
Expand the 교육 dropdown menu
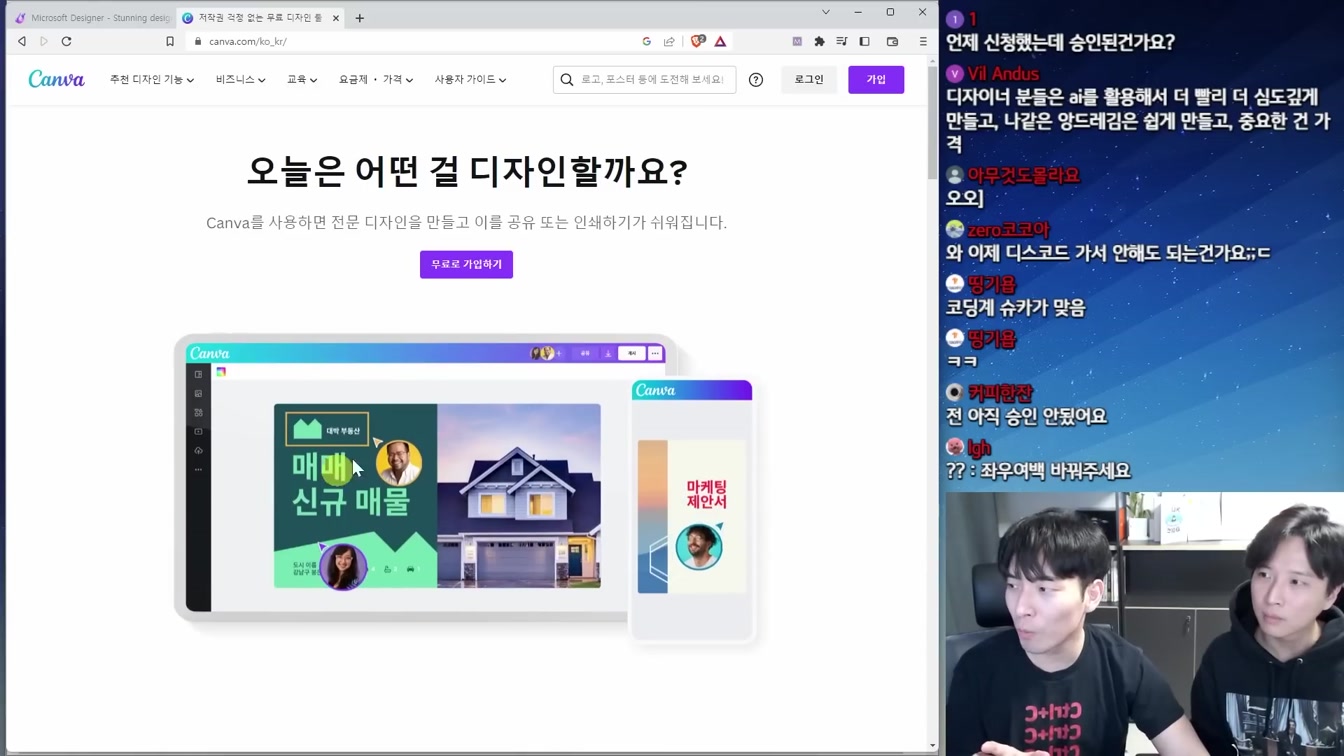[302, 80]
